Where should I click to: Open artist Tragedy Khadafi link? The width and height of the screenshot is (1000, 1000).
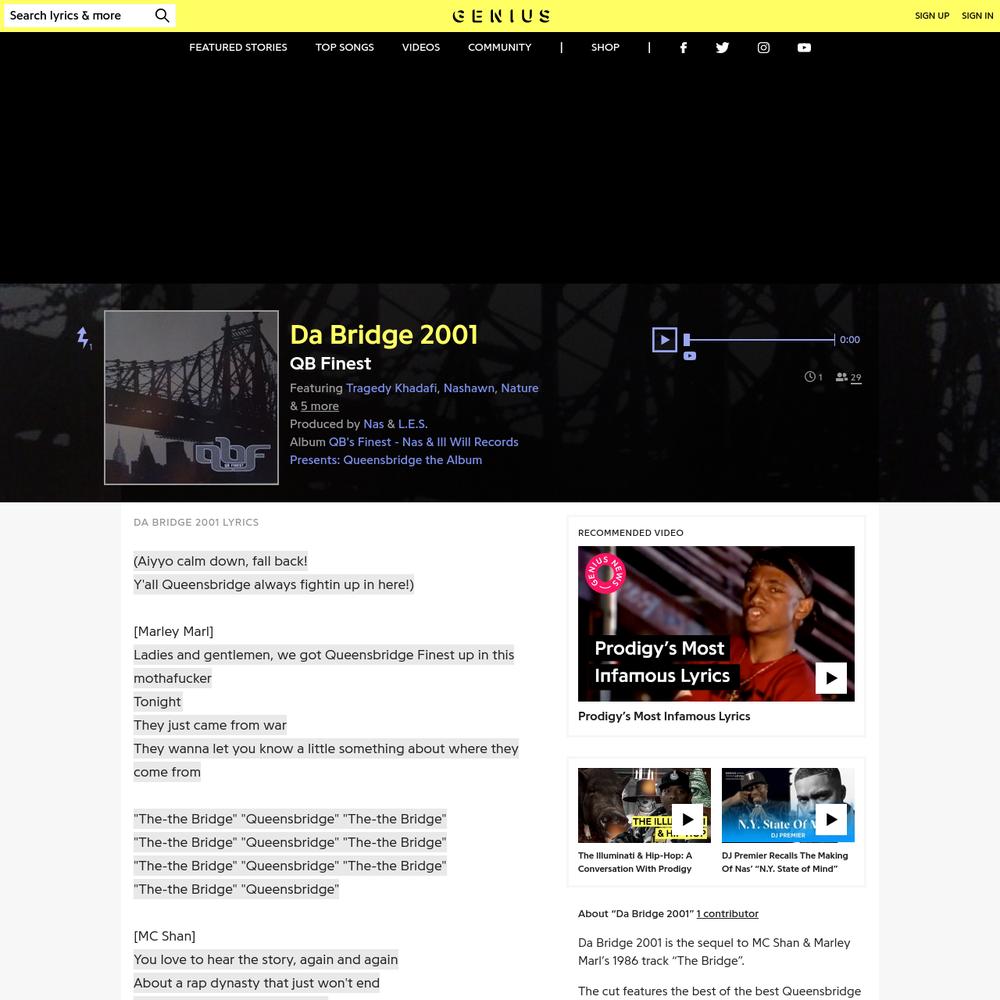[391, 388]
